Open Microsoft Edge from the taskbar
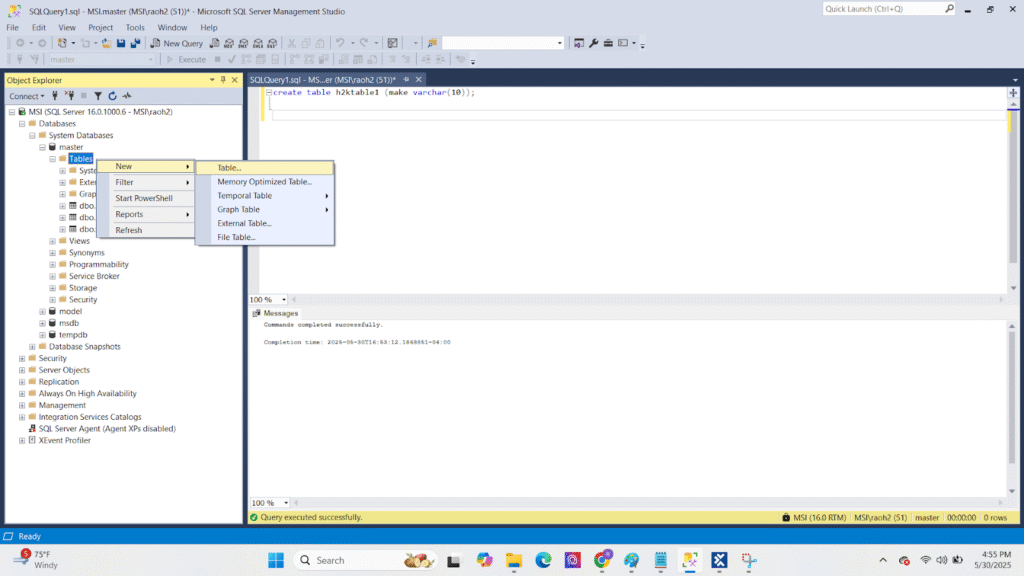Viewport: 1024px width, 576px height. point(542,560)
